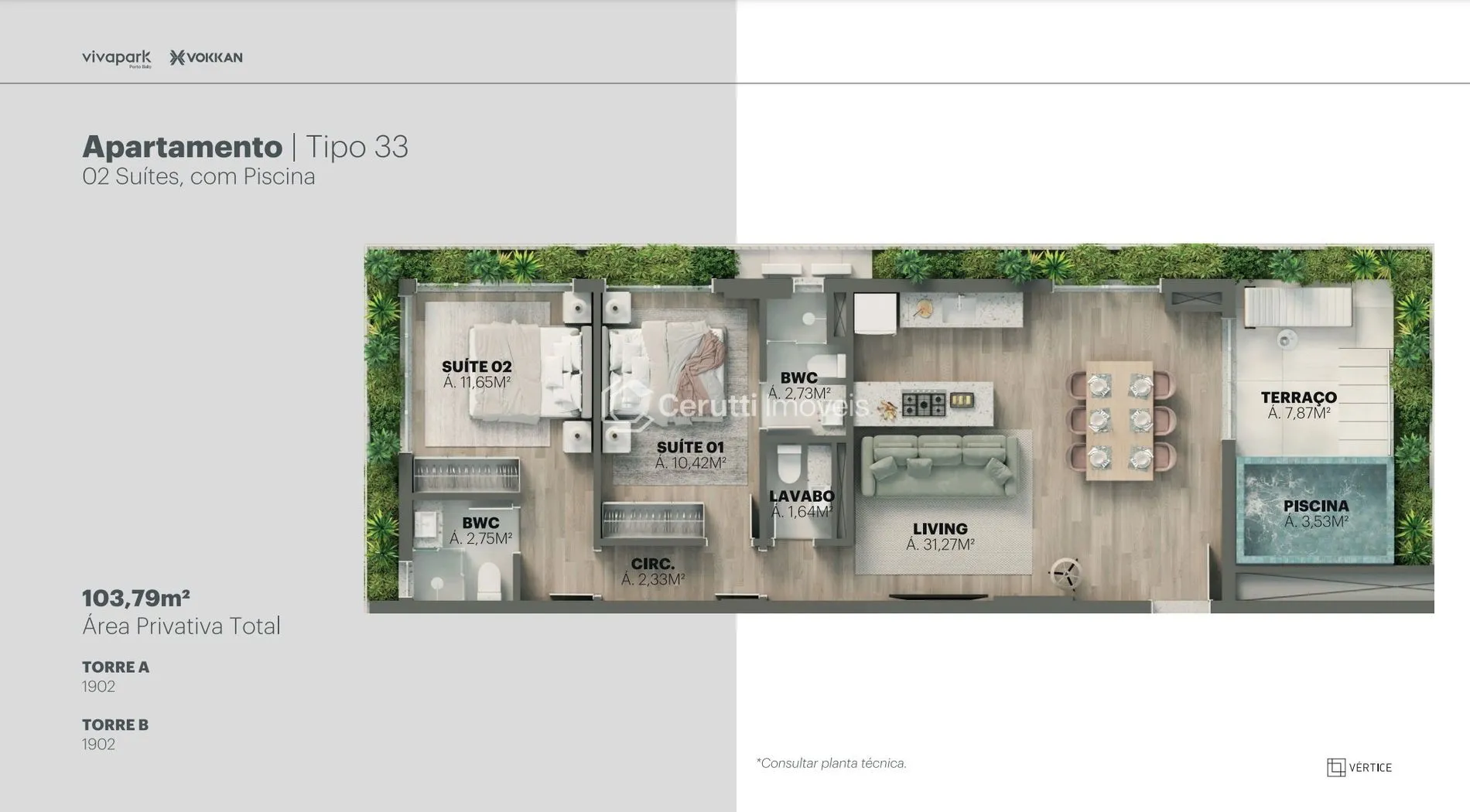Click the 103,79m² total area figure
1470x812 pixels.
136,598
